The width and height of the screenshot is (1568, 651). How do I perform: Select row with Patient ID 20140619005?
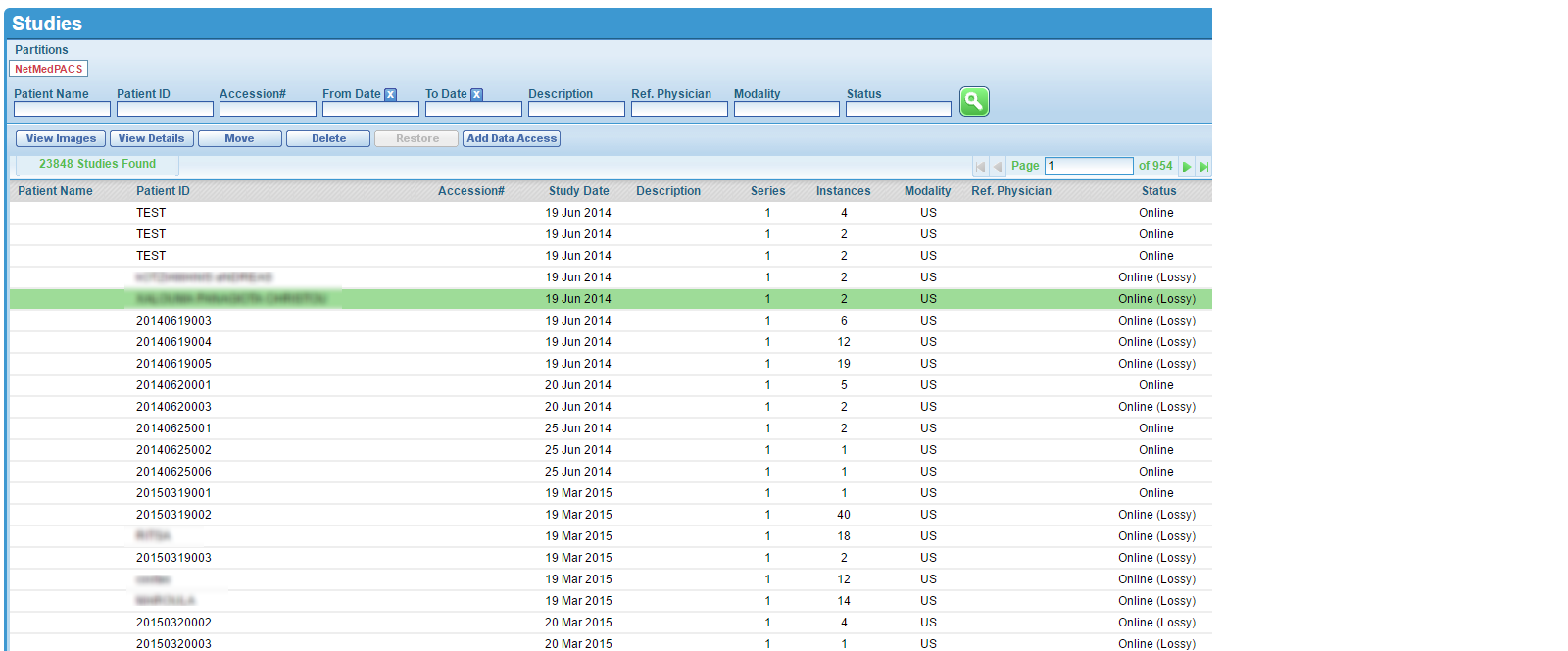tap(611, 364)
